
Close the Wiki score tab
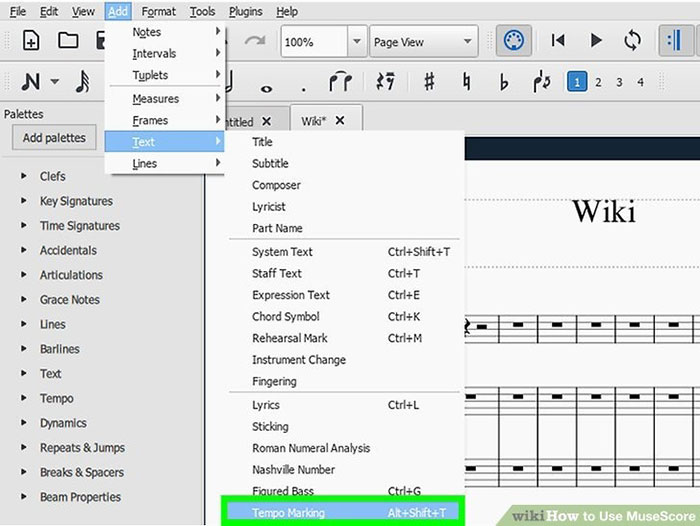coord(339,121)
